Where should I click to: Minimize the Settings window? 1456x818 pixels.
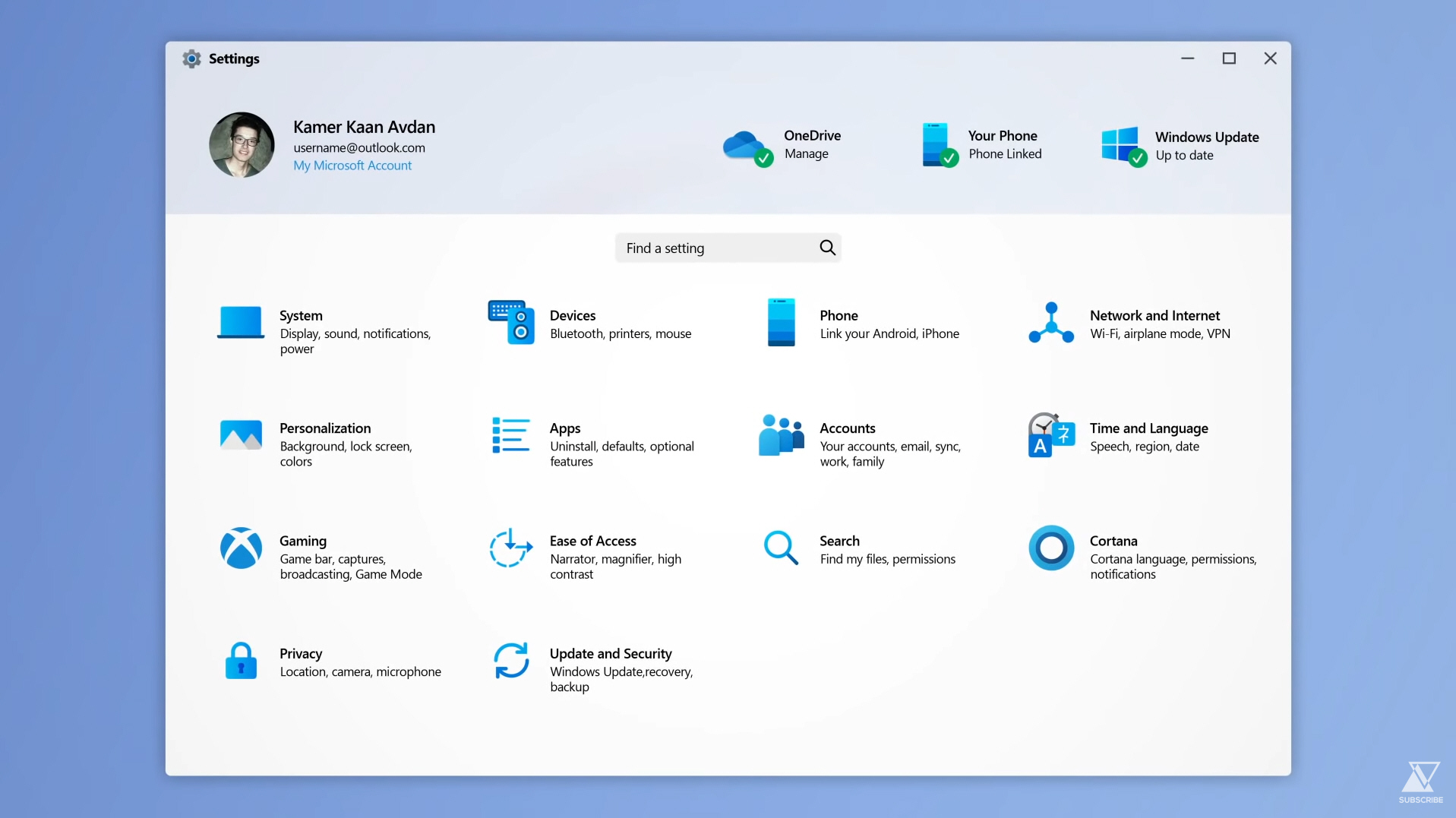pyautogui.click(x=1188, y=58)
